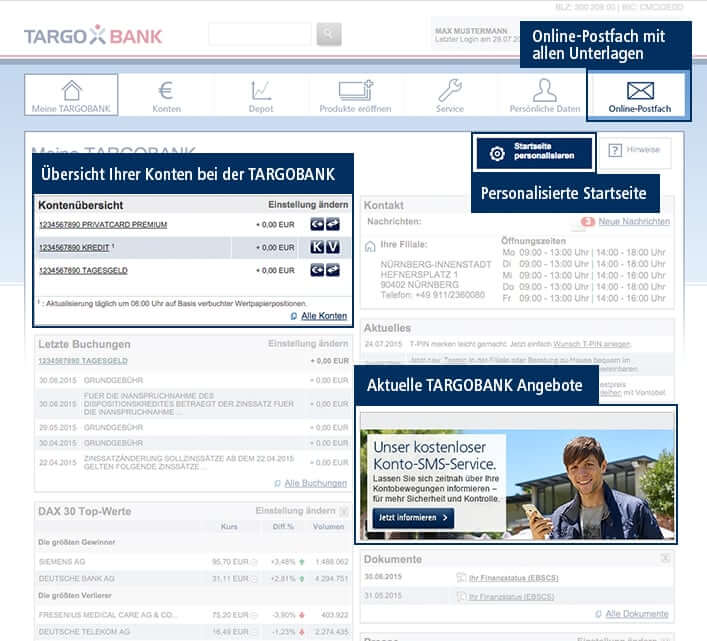Open the Persönliche Daten tab
The image size is (707, 641).
pos(545,95)
